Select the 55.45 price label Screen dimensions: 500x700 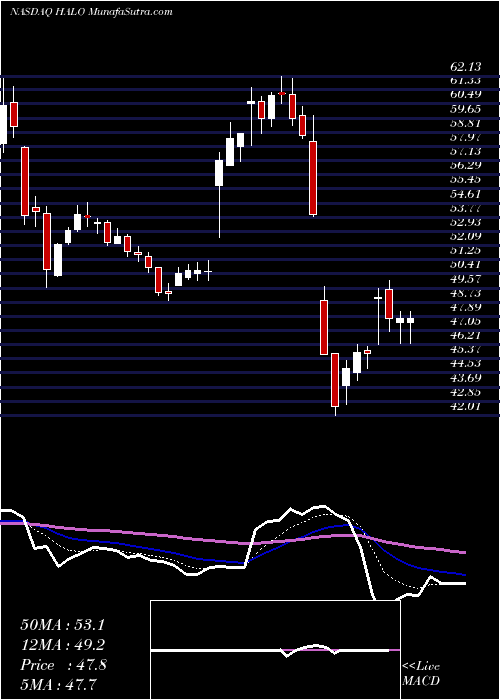click(466, 179)
